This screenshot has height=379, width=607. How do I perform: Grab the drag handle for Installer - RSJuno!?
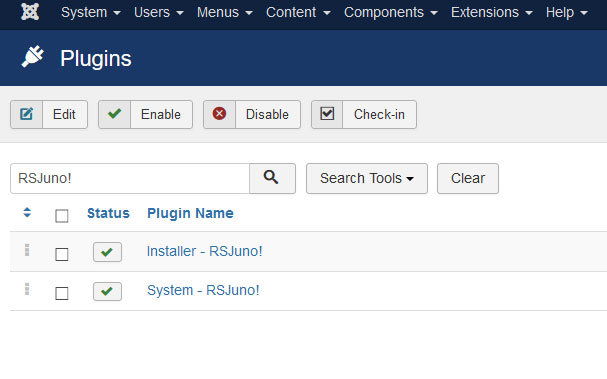tap(27, 250)
